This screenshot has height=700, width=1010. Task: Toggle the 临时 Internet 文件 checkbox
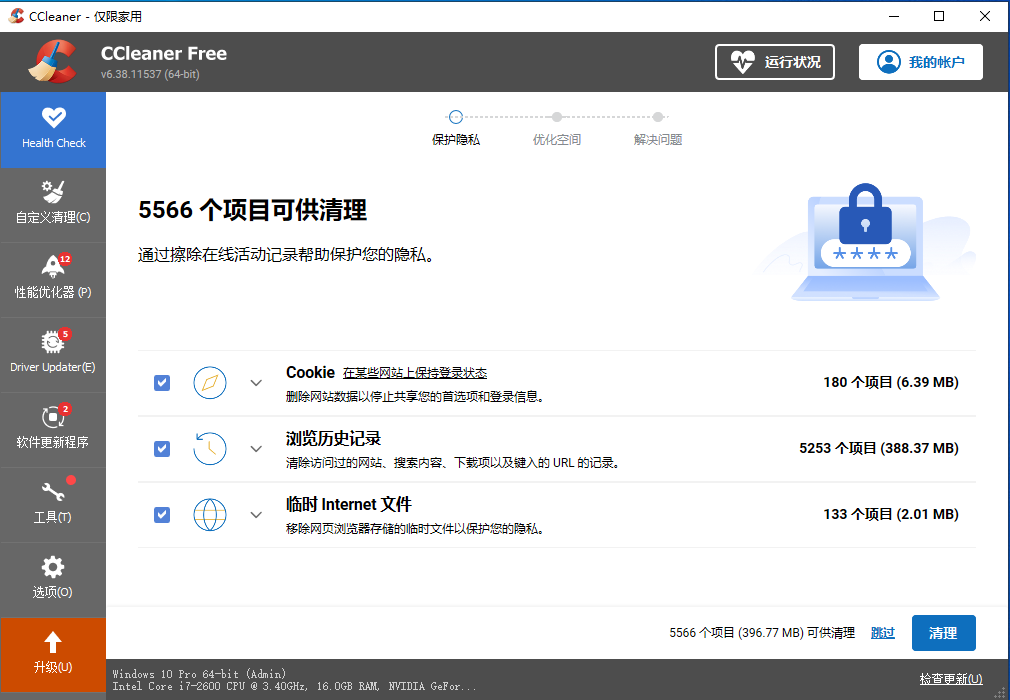tap(161, 514)
